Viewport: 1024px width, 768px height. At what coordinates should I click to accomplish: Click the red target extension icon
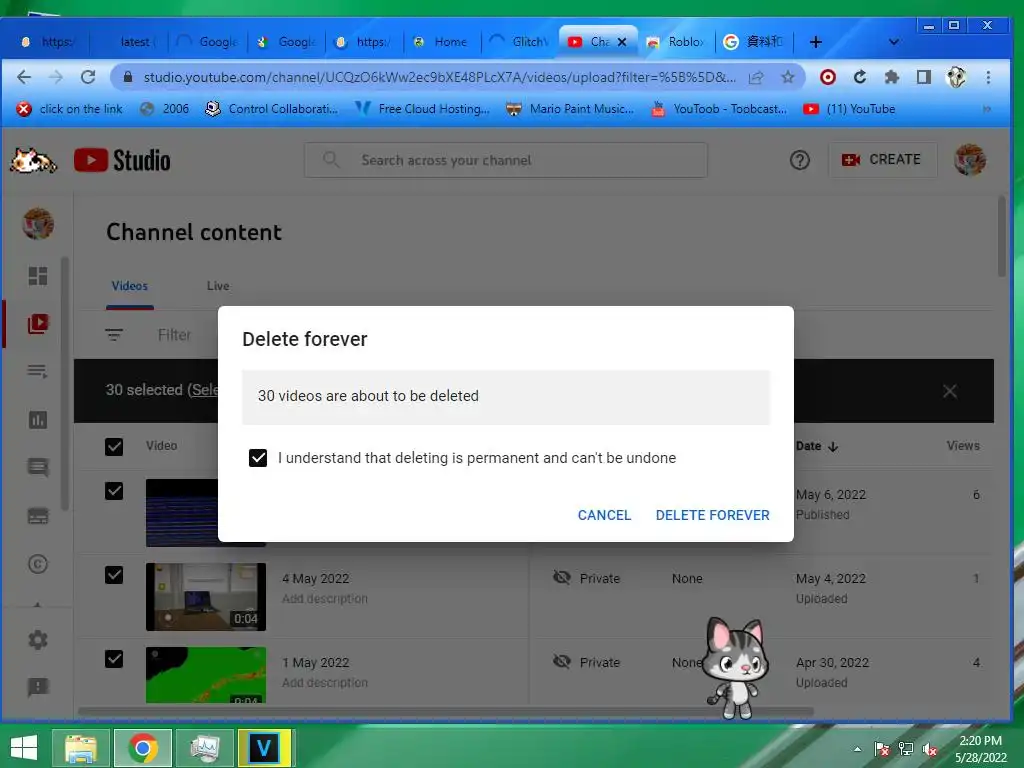pos(827,77)
